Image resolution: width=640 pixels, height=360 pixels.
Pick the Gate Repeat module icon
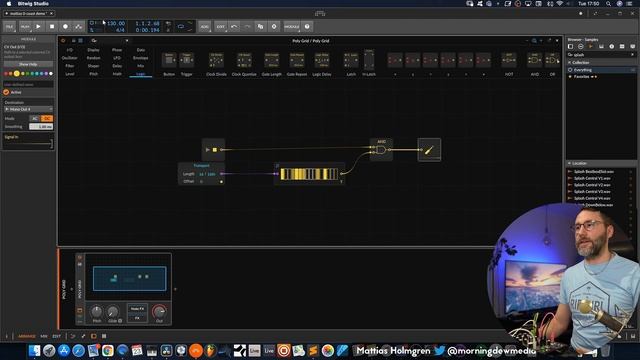click(x=297, y=60)
